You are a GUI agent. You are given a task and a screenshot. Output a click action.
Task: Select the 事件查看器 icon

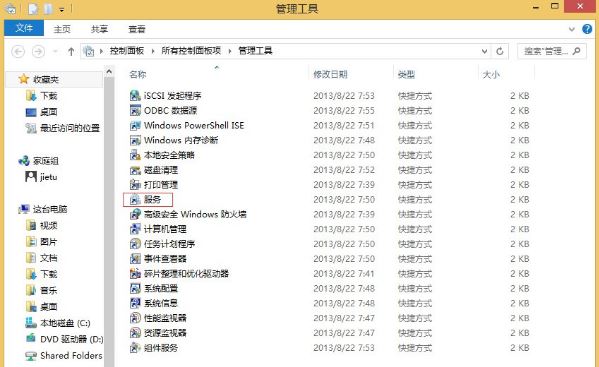135,259
